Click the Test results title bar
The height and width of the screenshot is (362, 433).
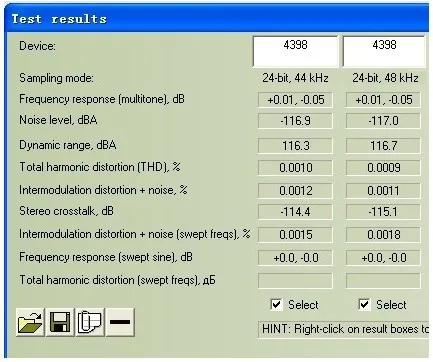(217, 19)
